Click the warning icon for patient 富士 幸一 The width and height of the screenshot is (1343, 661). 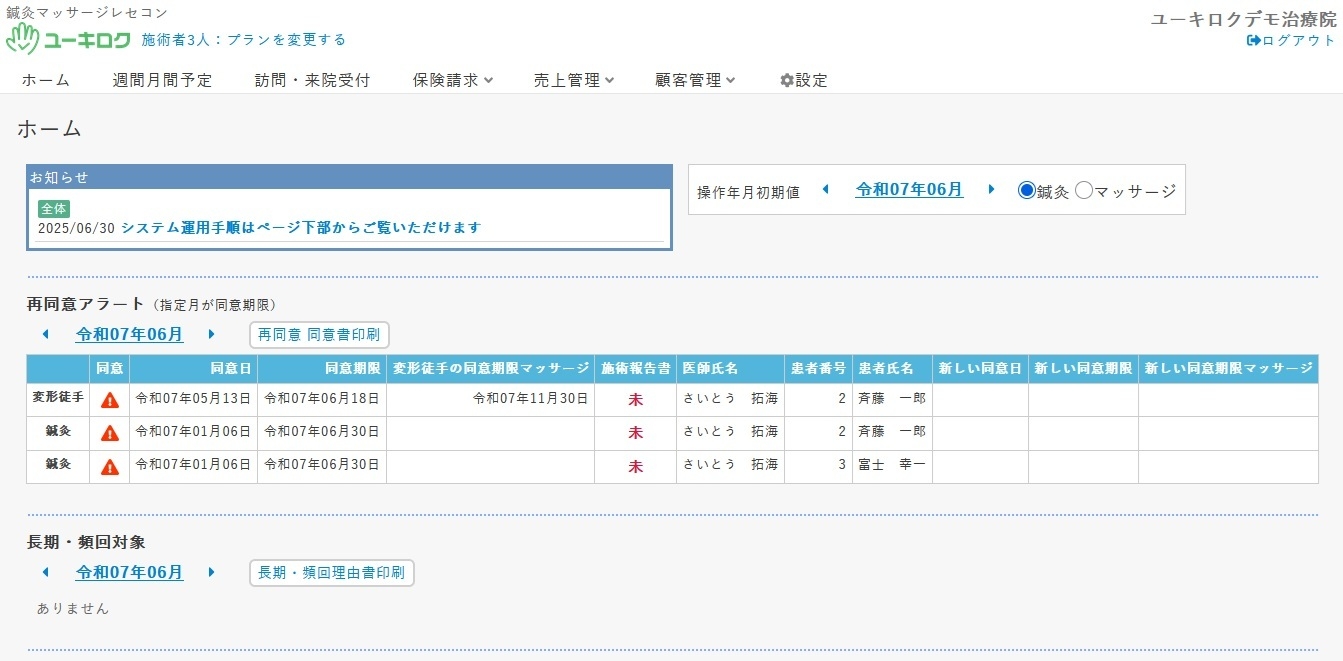click(x=110, y=466)
